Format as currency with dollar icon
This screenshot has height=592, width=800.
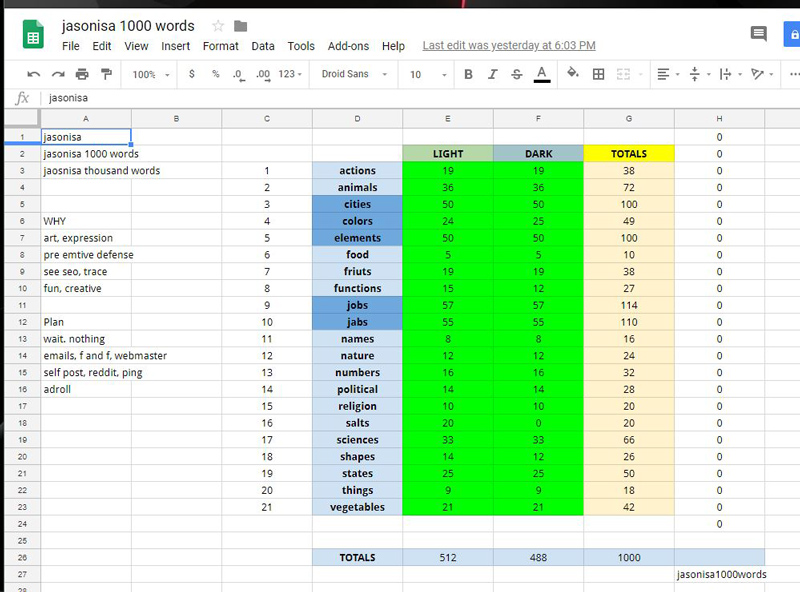pyautogui.click(x=192, y=74)
